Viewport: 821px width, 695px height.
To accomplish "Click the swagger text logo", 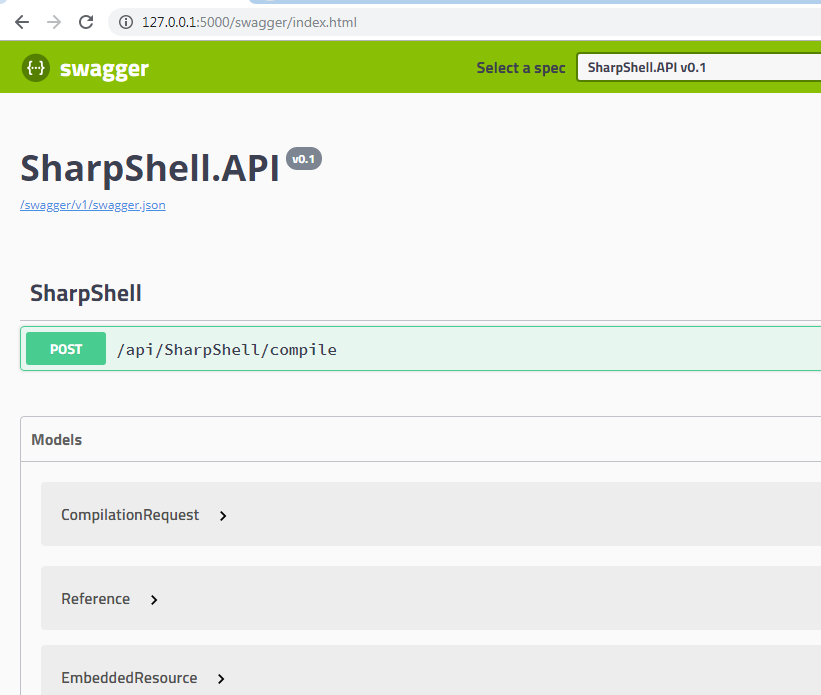I will point(104,69).
